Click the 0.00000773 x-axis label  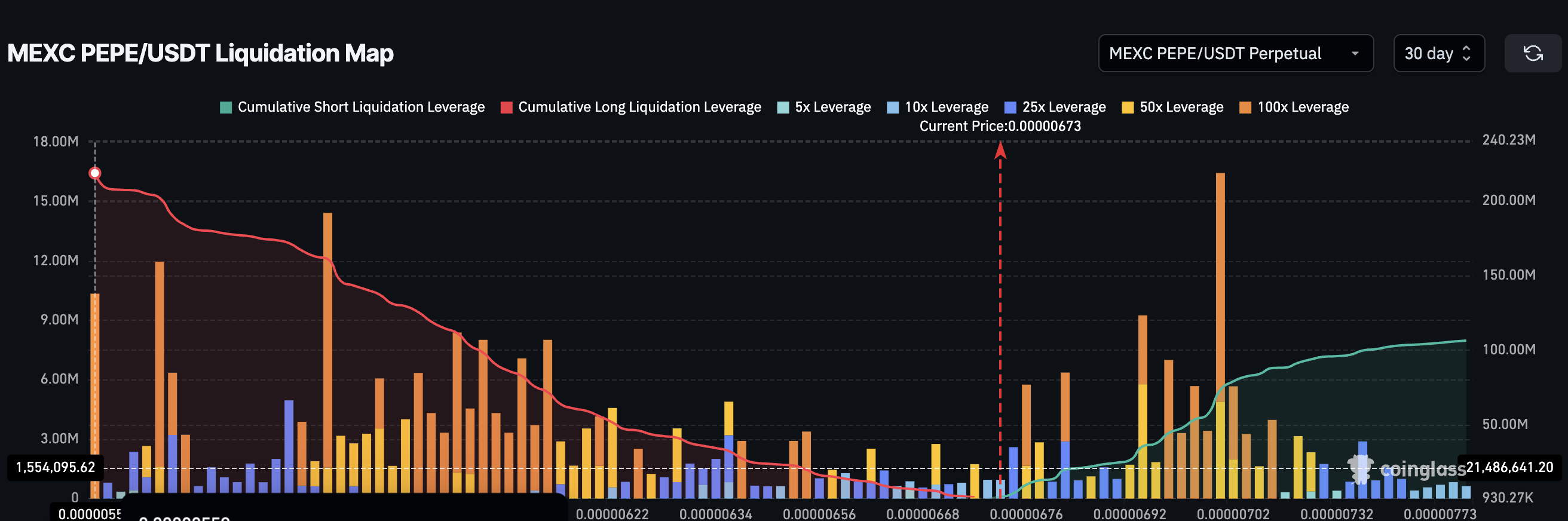tap(1440, 514)
